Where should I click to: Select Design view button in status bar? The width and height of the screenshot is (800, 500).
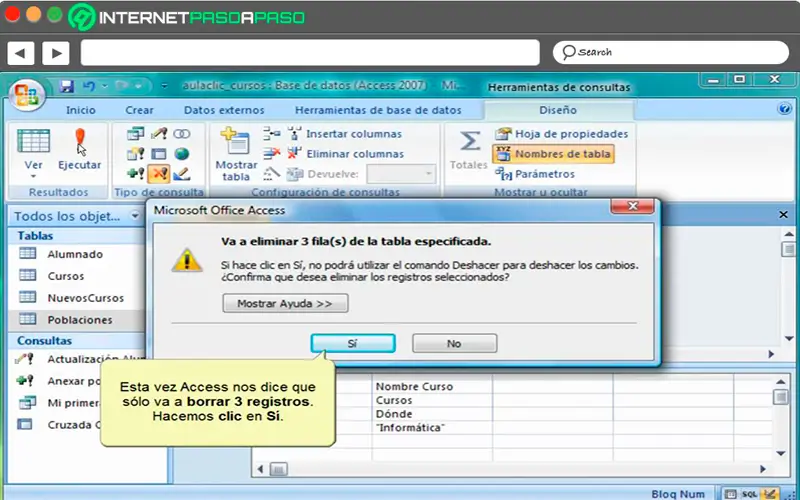tap(769, 494)
